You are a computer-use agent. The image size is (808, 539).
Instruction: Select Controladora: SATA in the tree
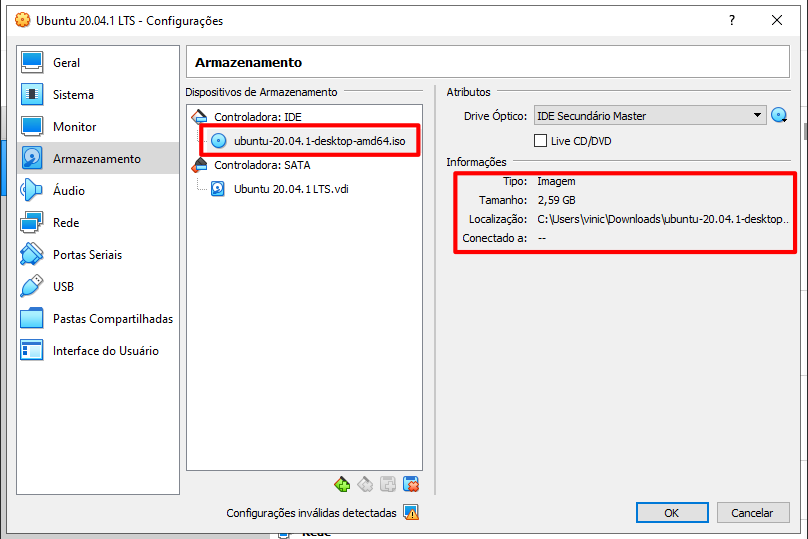pos(262,165)
